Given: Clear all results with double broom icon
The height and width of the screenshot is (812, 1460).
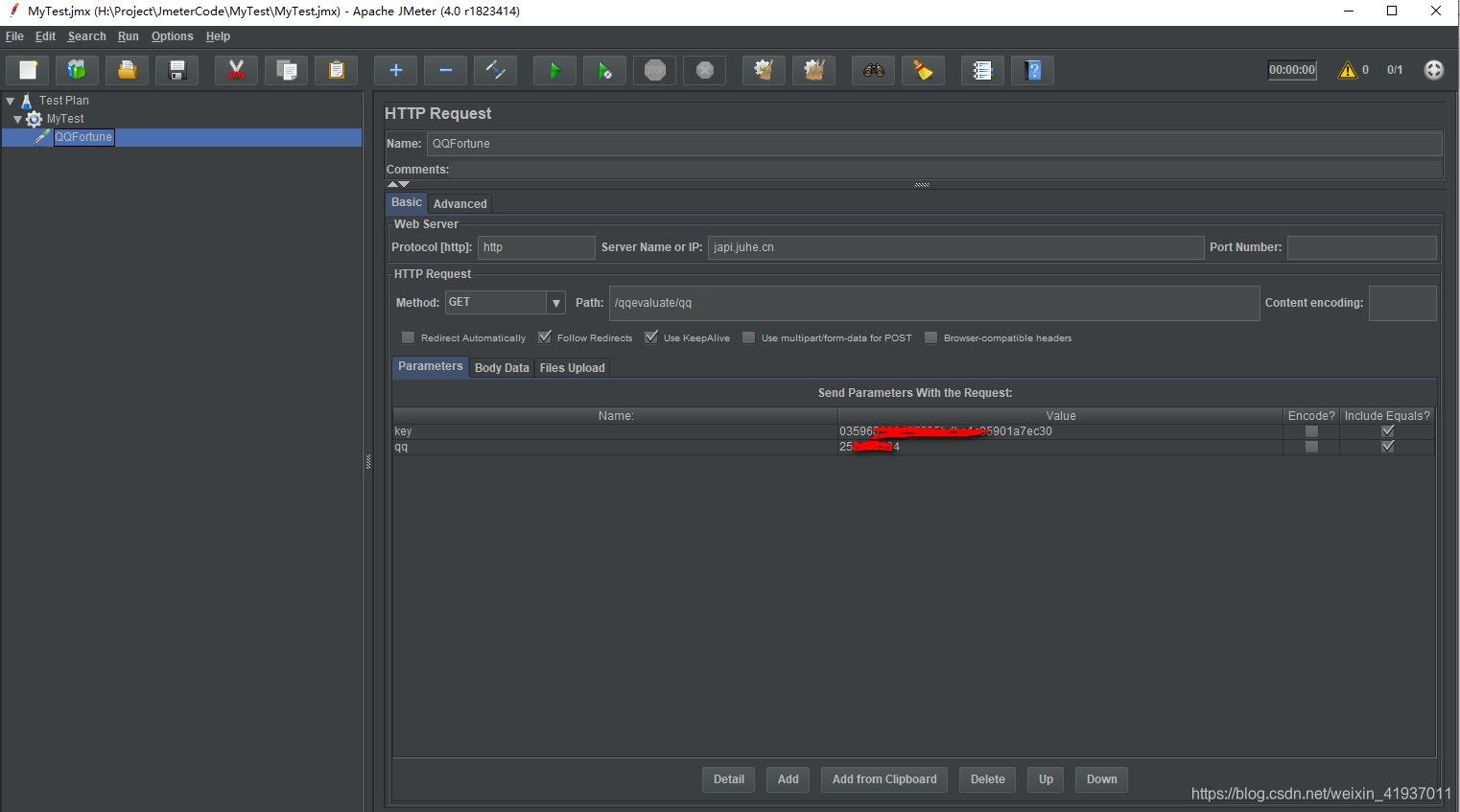Looking at the screenshot, I should (x=813, y=70).
